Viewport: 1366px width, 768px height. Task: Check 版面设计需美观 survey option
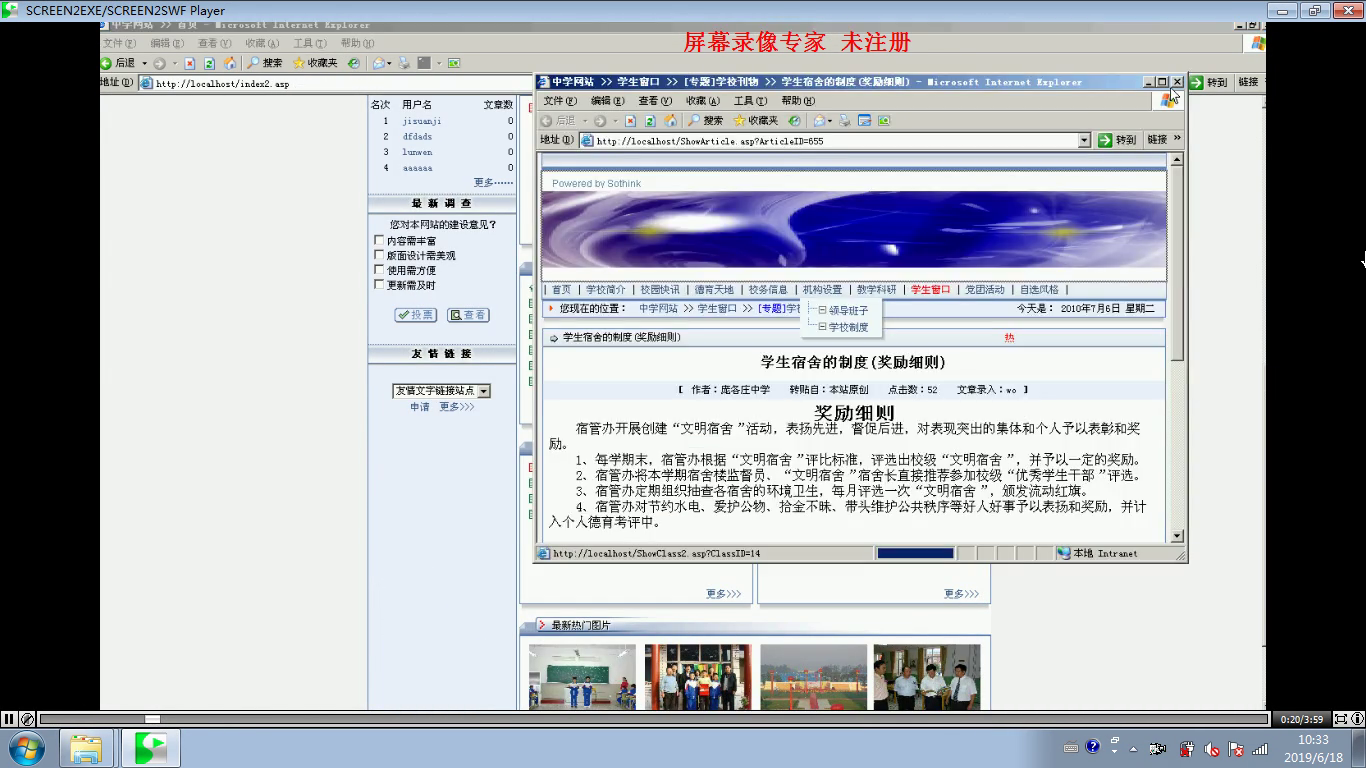coord(379,255)
